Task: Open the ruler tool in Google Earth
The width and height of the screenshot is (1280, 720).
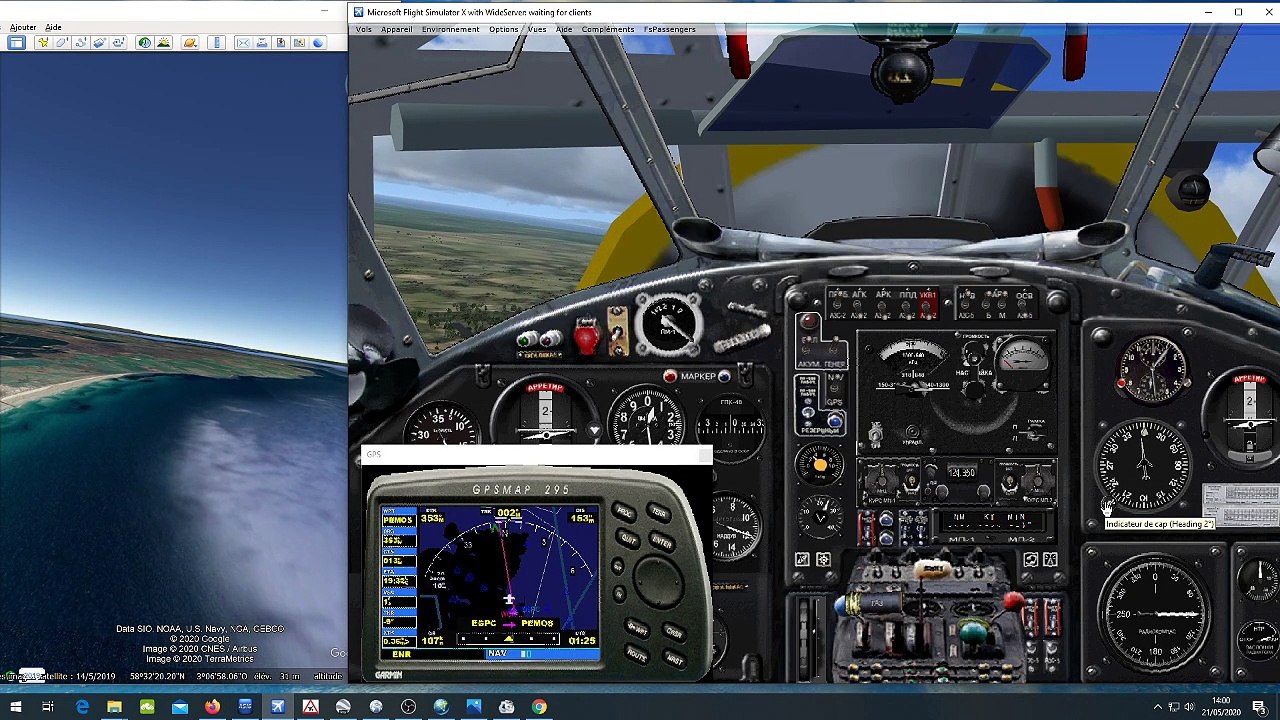Action: pos(216,43)
